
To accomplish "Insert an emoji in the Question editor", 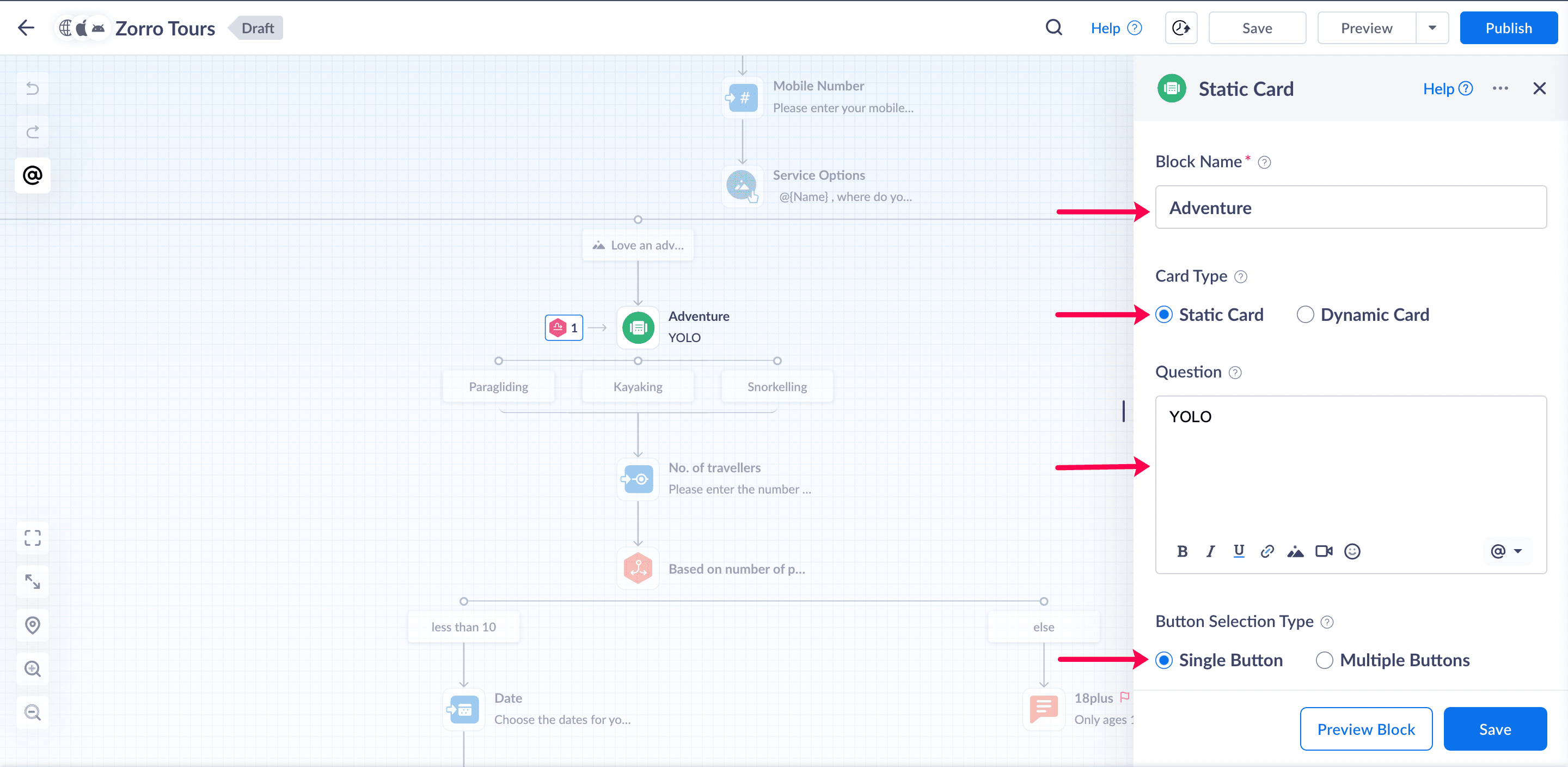I will (x=1352, y=551).
